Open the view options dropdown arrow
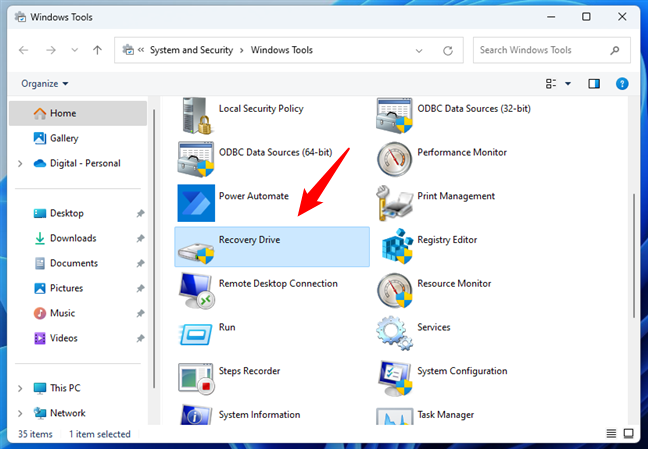648x449 pixels. (x=568, y=84)
